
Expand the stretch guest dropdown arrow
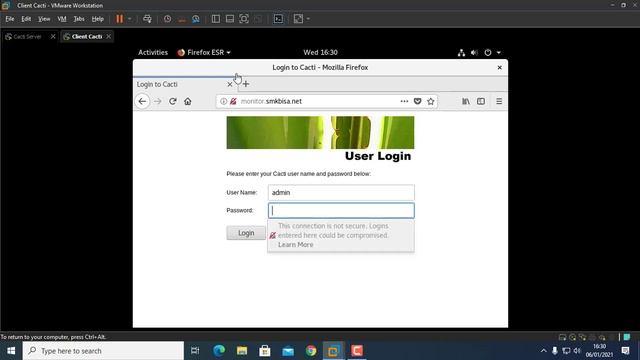[308, 19]
